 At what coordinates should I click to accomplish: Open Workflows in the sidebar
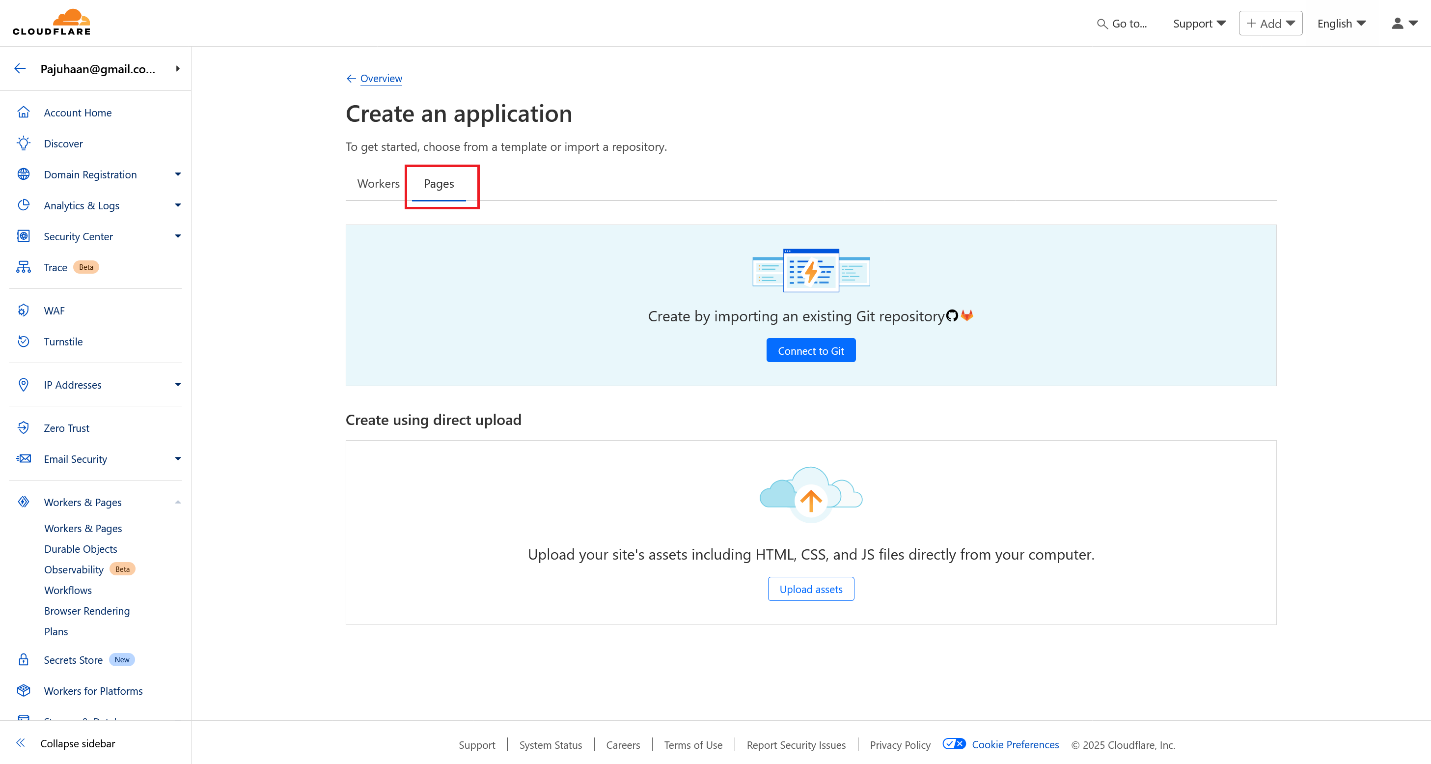point(69,591)
